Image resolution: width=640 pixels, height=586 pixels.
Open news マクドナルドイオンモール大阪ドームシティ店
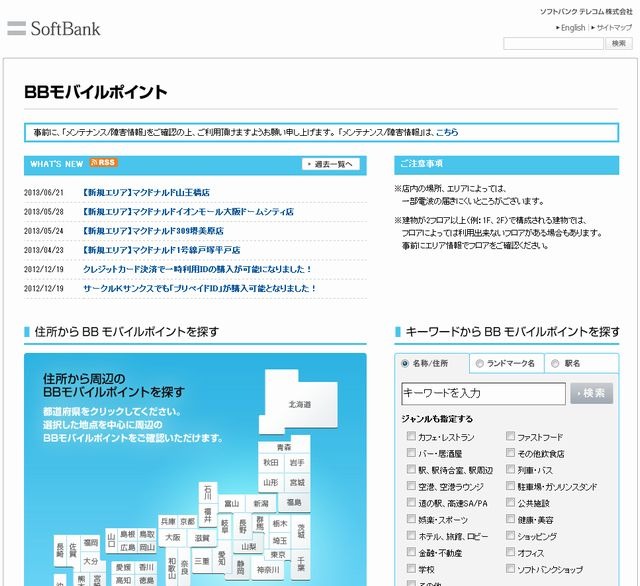pyautogui.click(x=188, y=211)
